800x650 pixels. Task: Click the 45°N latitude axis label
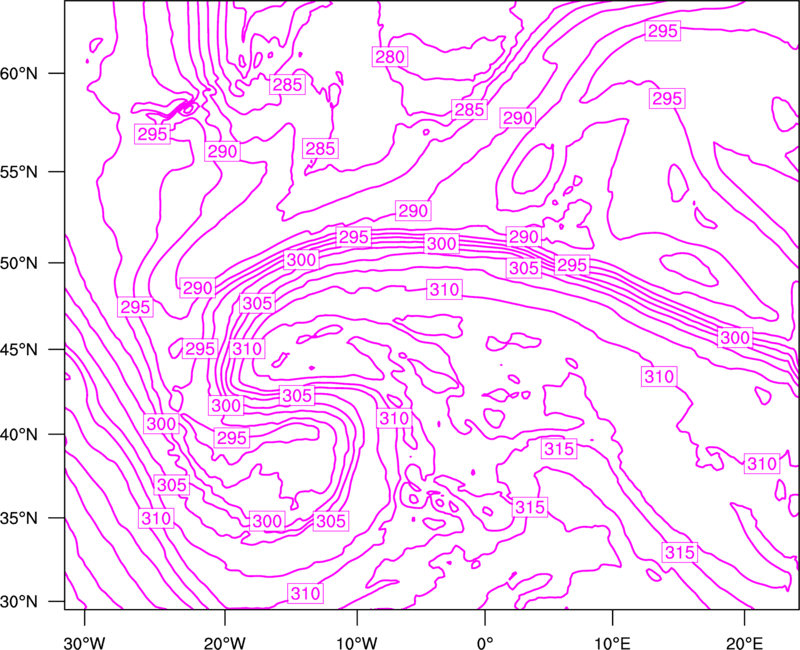19,350
